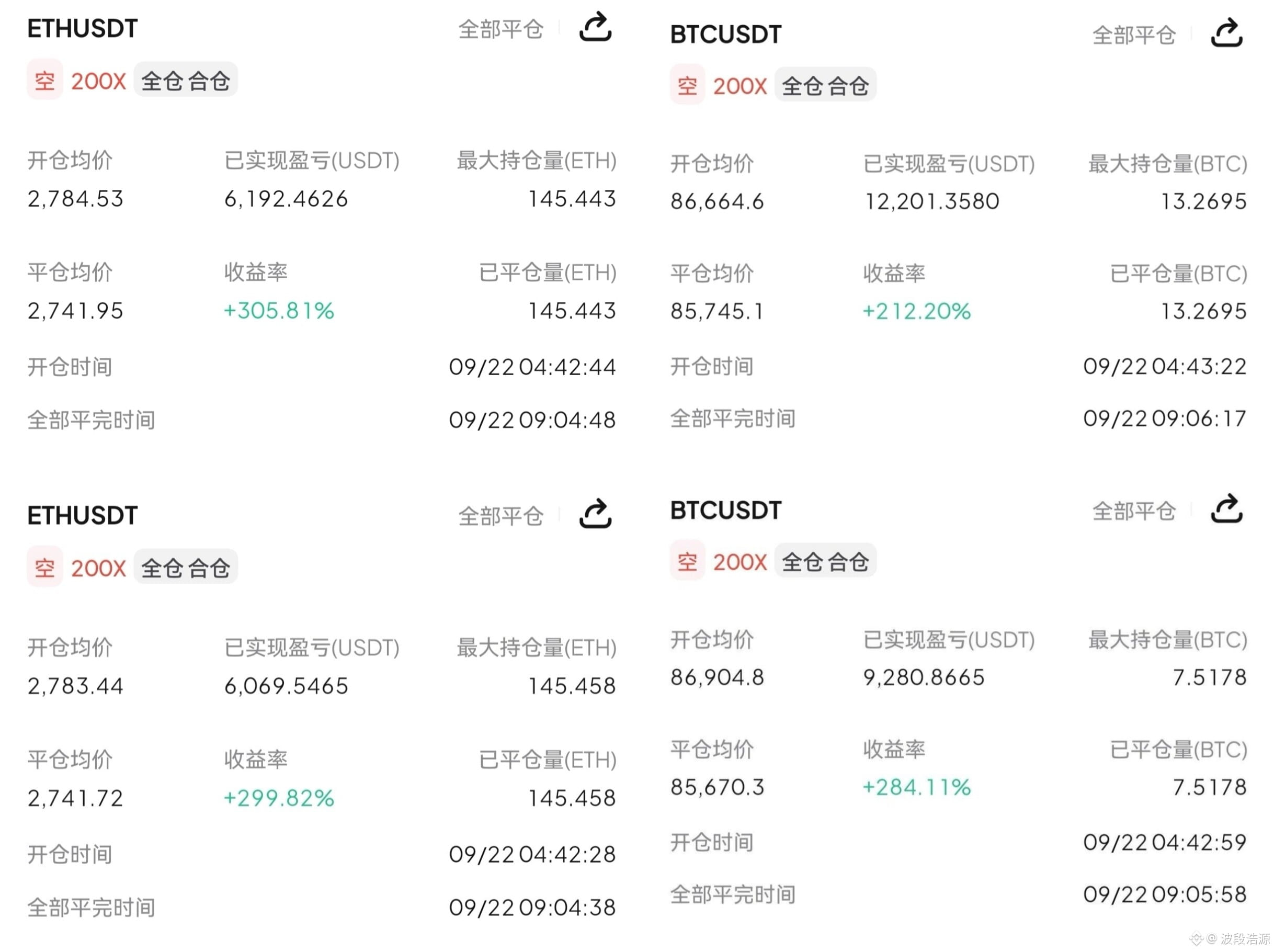The image size is (1274, 952).
Task: Click the 空 badge on bottom-right BTCUSDT
Action: pyautogui.click(x=687, y=560)
